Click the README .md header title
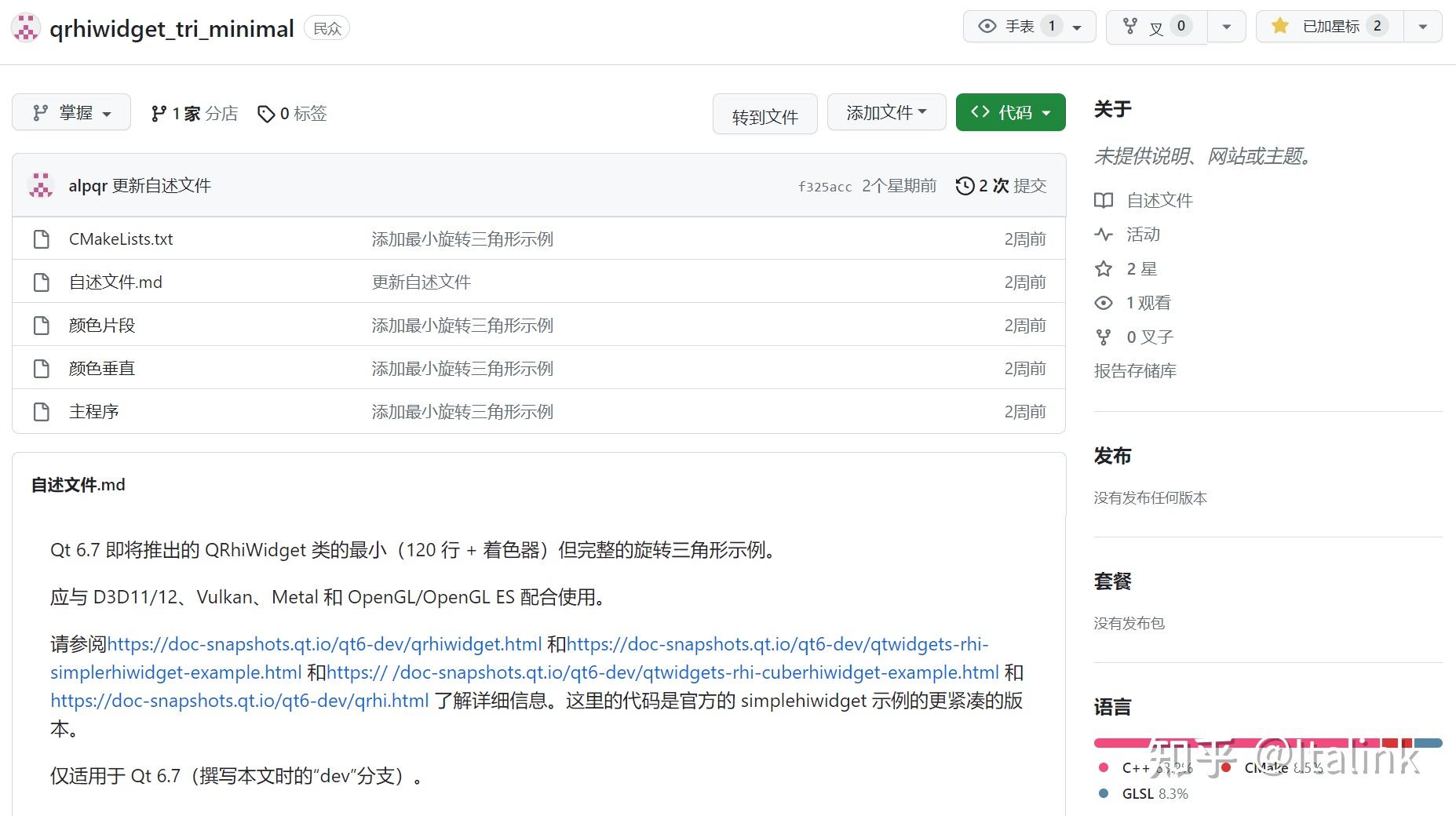 pyautogui.click(x=78, y=485)
